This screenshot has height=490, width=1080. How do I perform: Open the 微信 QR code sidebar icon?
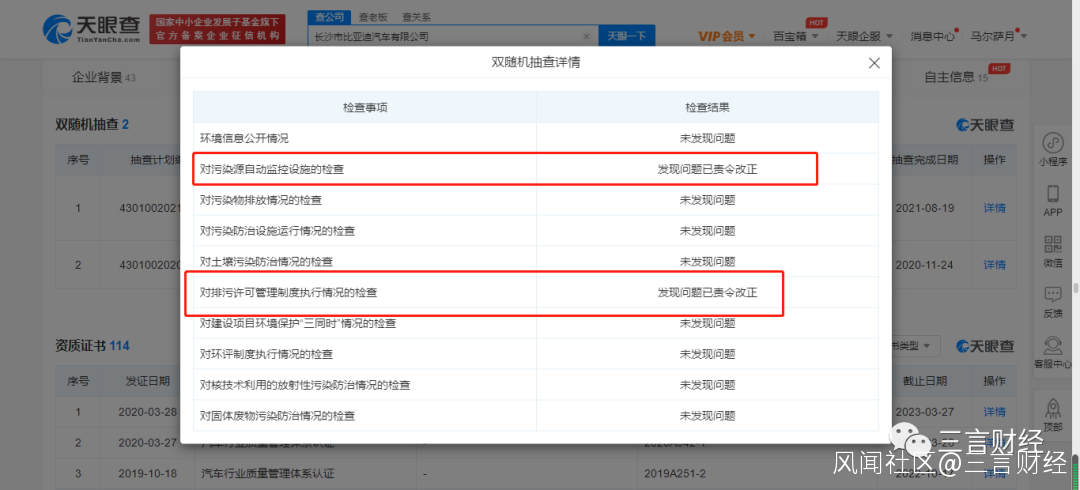(x=1052, y=252)
